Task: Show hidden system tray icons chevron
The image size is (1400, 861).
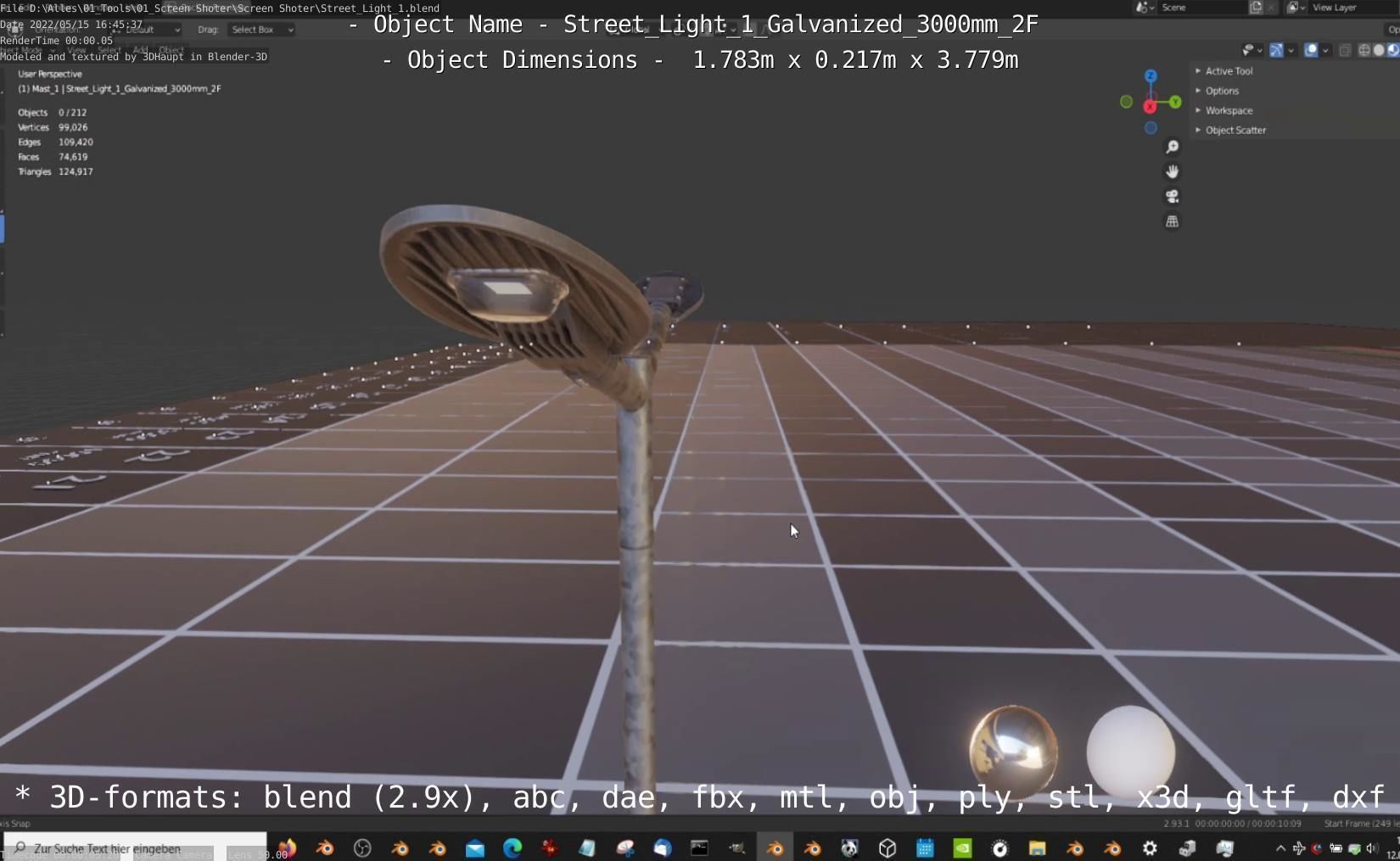Action: 1280,848
